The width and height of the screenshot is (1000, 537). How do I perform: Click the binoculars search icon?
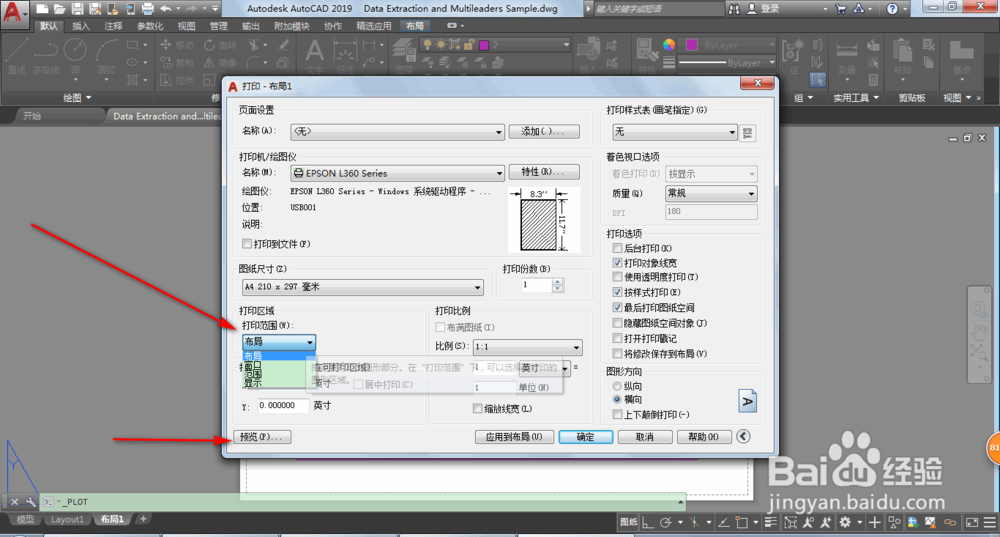pyautogui.click(x=734, y=9)
